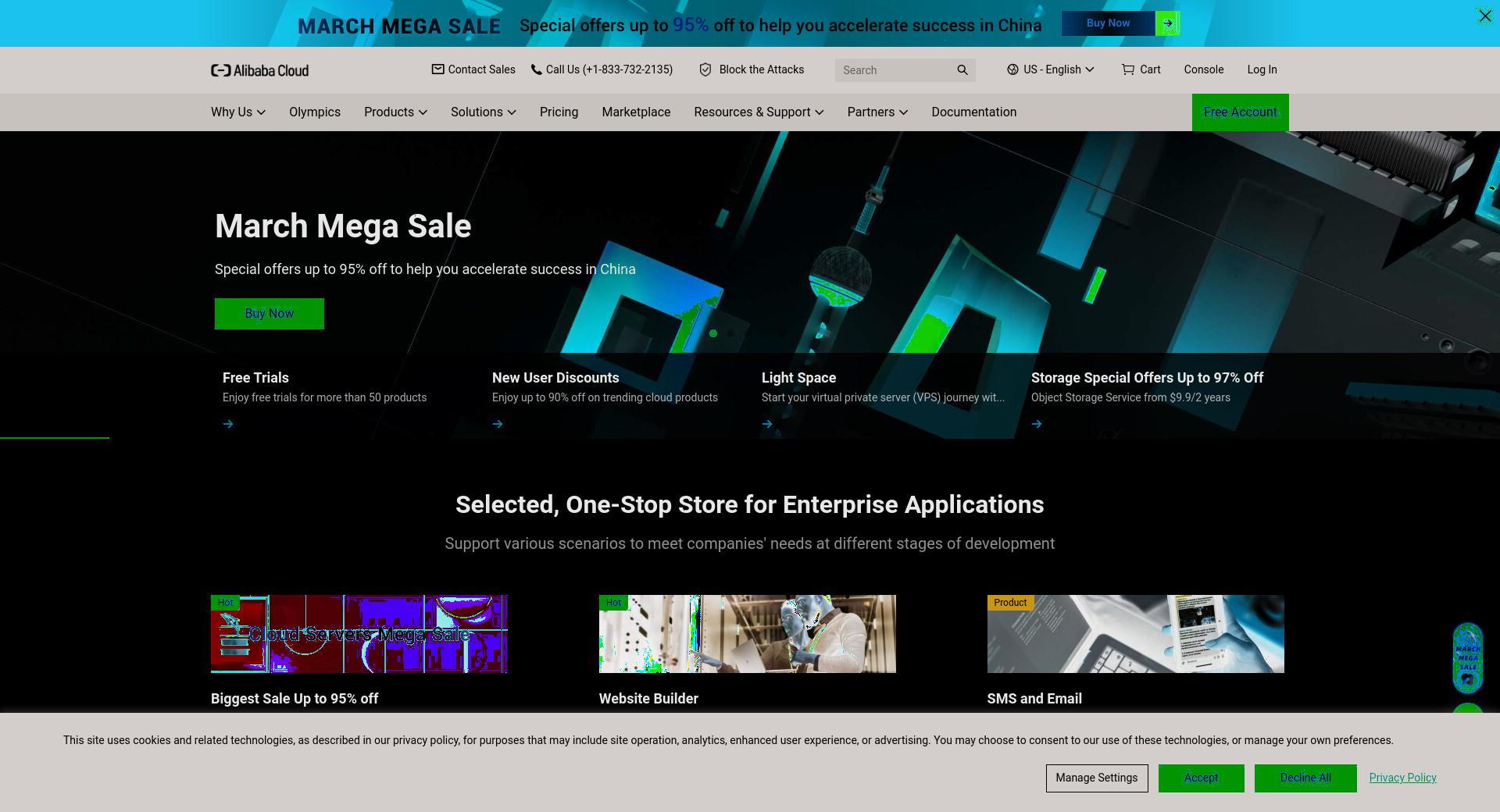Image resolution: width=1500 pixels, height=812 pixels.
Task: Expand the Partners menu
Action: pyautogui.click(x=877, y=112)
